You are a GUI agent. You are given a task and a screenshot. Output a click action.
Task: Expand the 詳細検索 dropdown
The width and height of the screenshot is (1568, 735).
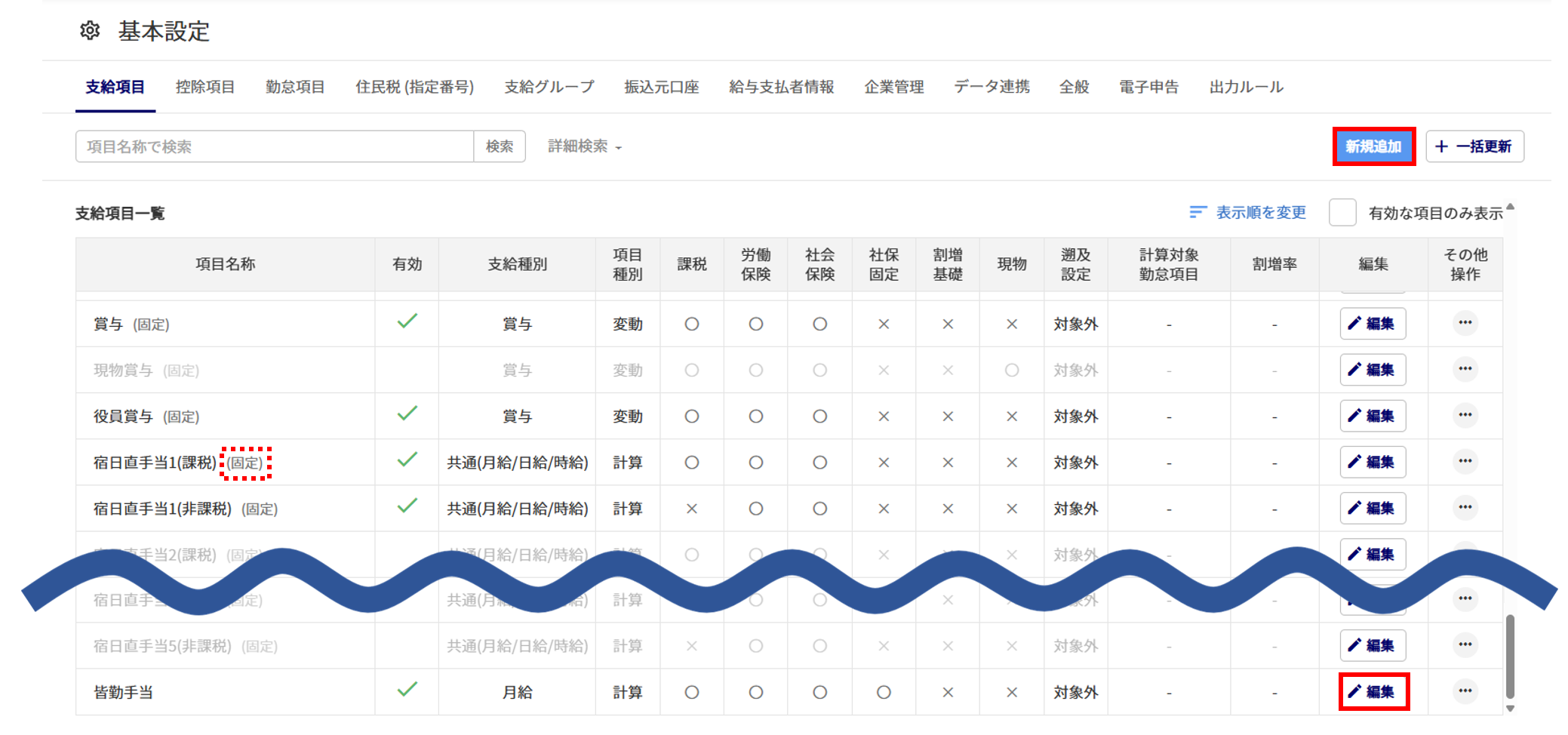[x=585, y=146]
